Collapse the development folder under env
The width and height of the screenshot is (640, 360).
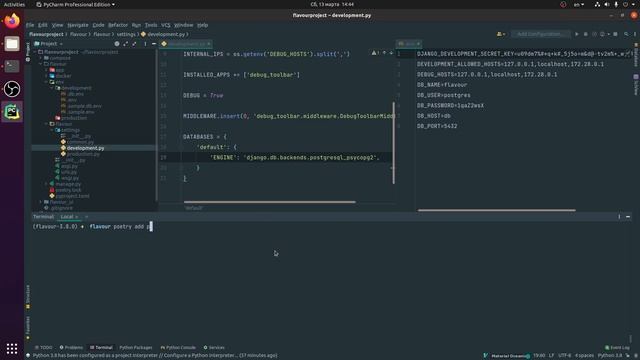coord(53,88)
